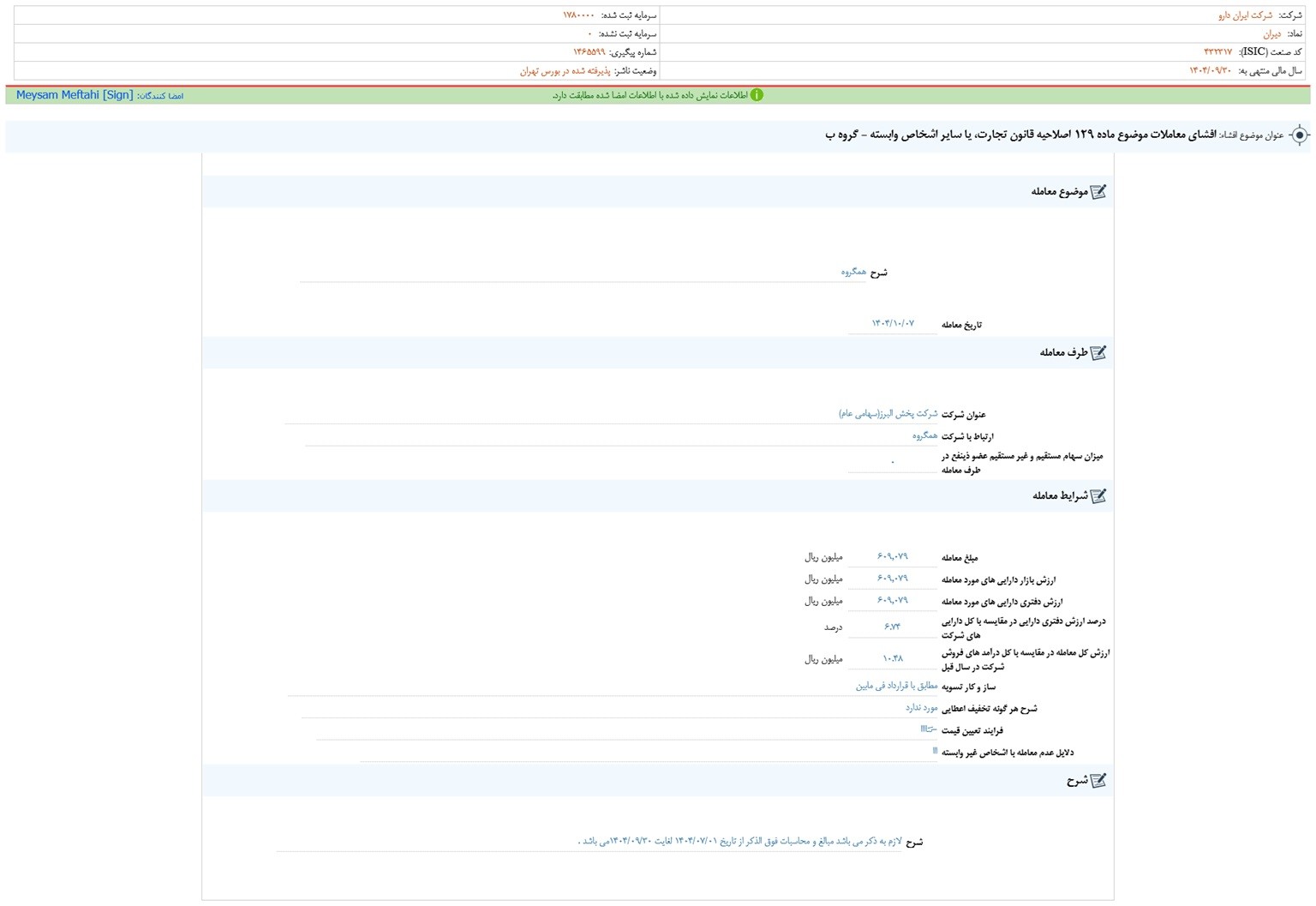The image size is (1316, 906).
Task: Click the edit icon beside شرایط معامله heading
Action: click(x=1098, y=496)
